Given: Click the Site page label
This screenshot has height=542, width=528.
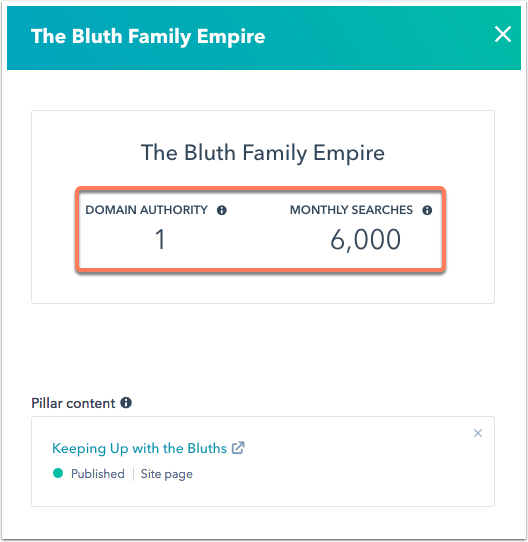Looking at the screenshot, I should coord(167,474).
